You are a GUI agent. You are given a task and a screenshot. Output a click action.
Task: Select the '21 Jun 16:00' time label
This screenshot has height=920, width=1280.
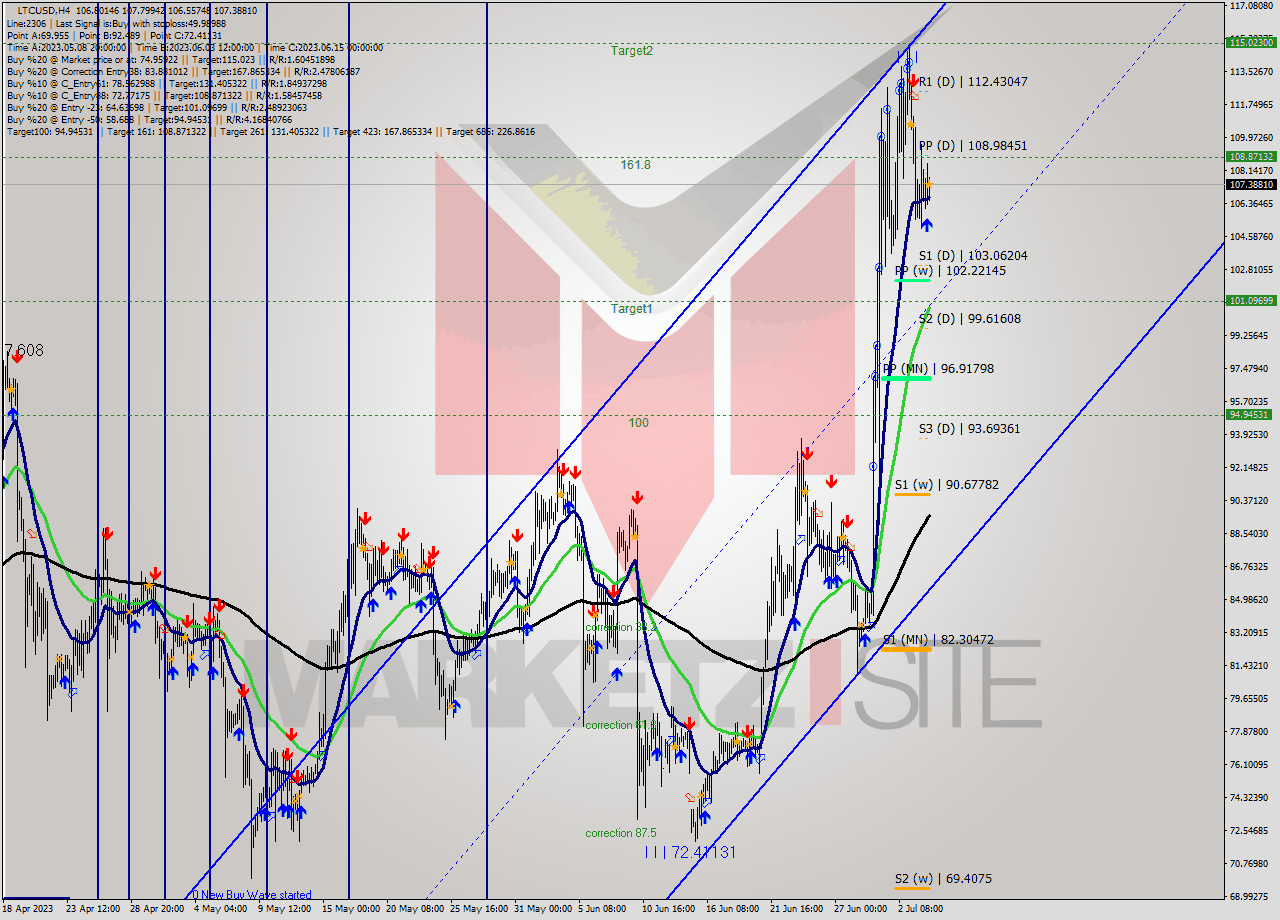coord(797,909)
